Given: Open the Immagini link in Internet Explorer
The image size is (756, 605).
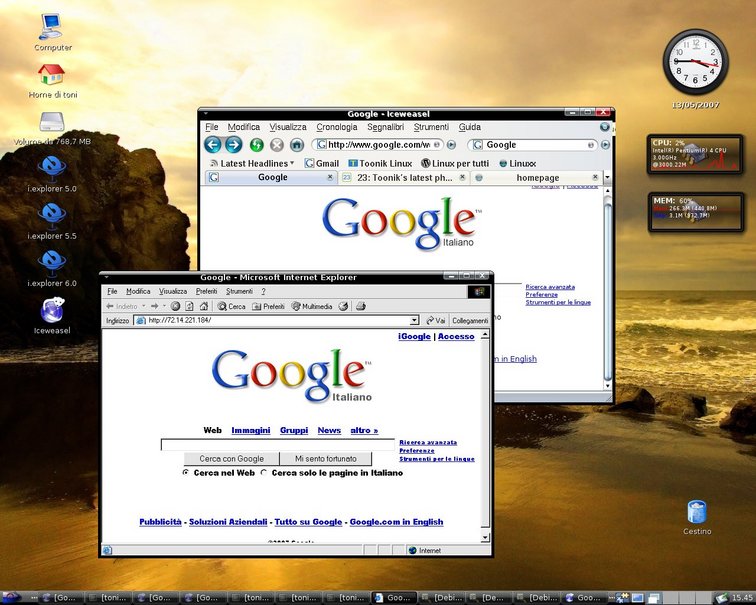Looking at the screenshot, I should pos(250,430).
